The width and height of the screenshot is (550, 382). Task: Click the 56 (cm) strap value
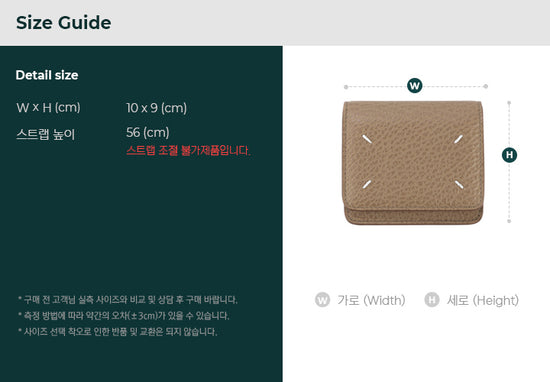(148, 132)
